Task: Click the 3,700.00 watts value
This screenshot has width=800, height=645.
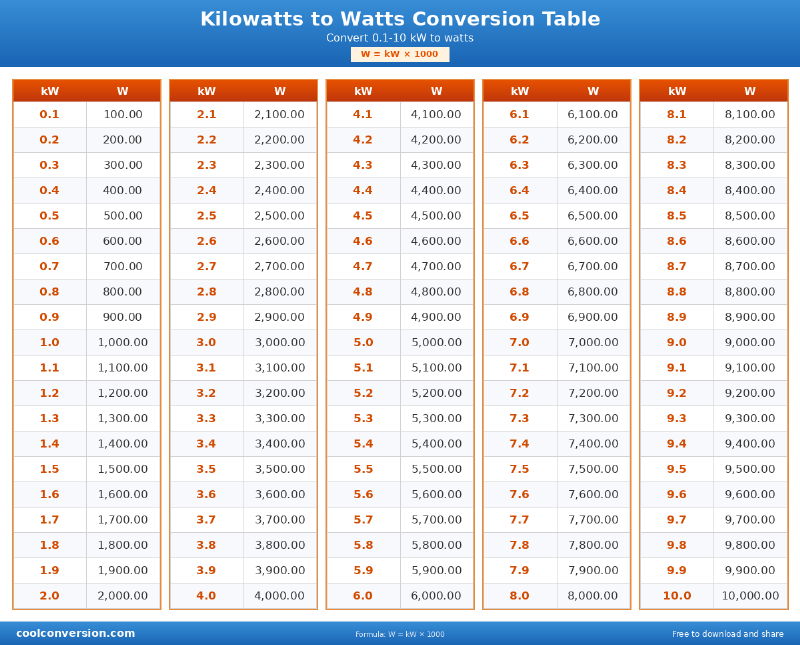Action: pyautogui.click(x=280, y=519)
